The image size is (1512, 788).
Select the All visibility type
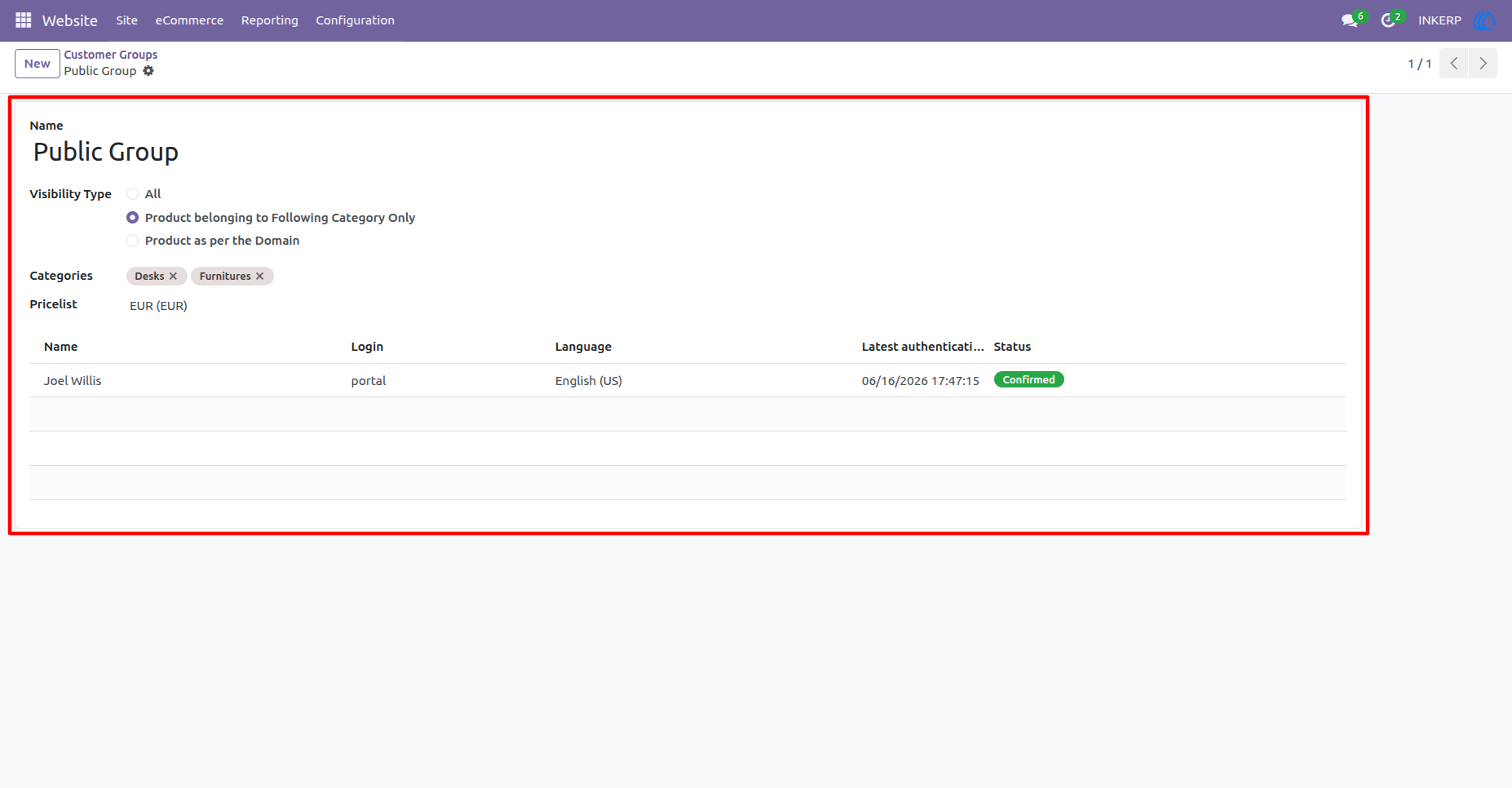(132, 194)
